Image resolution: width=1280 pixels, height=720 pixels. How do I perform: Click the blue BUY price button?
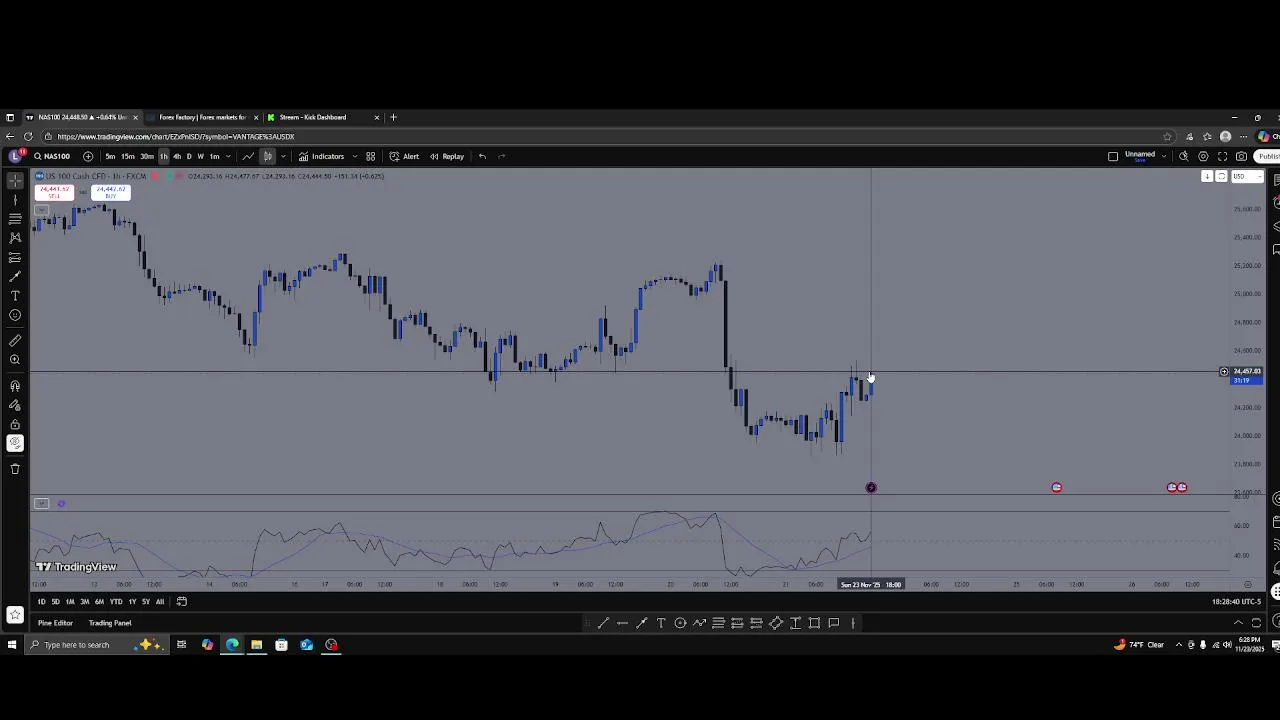(111, 192)
